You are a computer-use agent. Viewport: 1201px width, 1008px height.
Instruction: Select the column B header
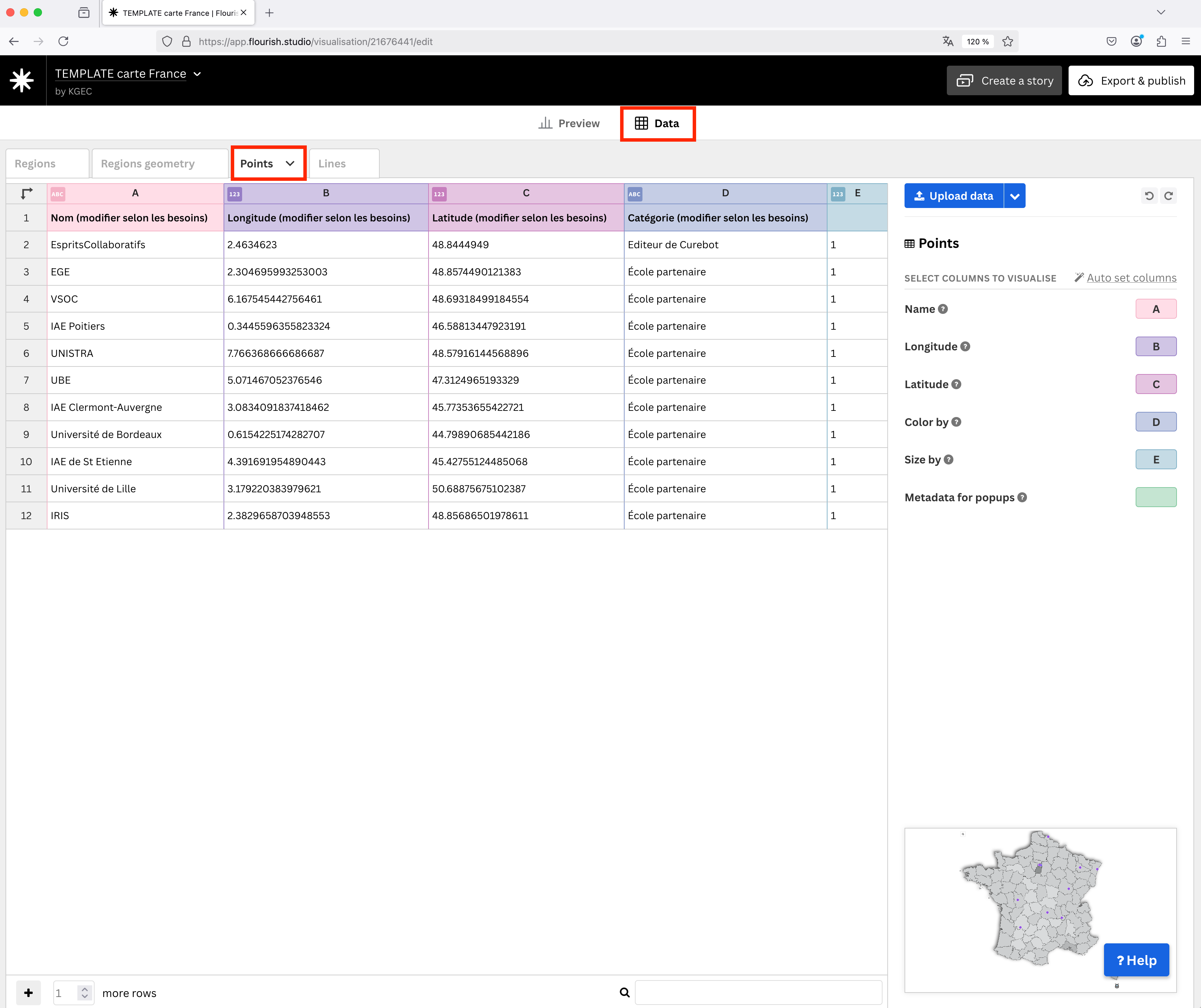[x=326, y=193]
